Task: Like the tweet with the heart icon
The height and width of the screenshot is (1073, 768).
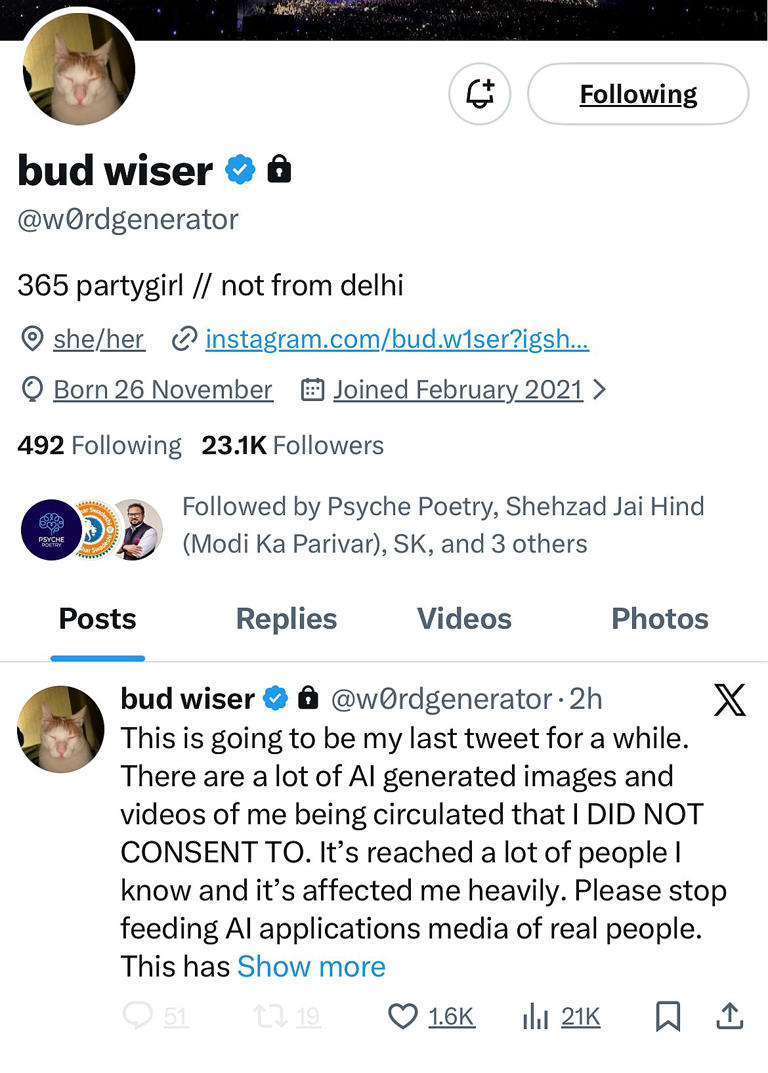Action: pos(402,1017)
